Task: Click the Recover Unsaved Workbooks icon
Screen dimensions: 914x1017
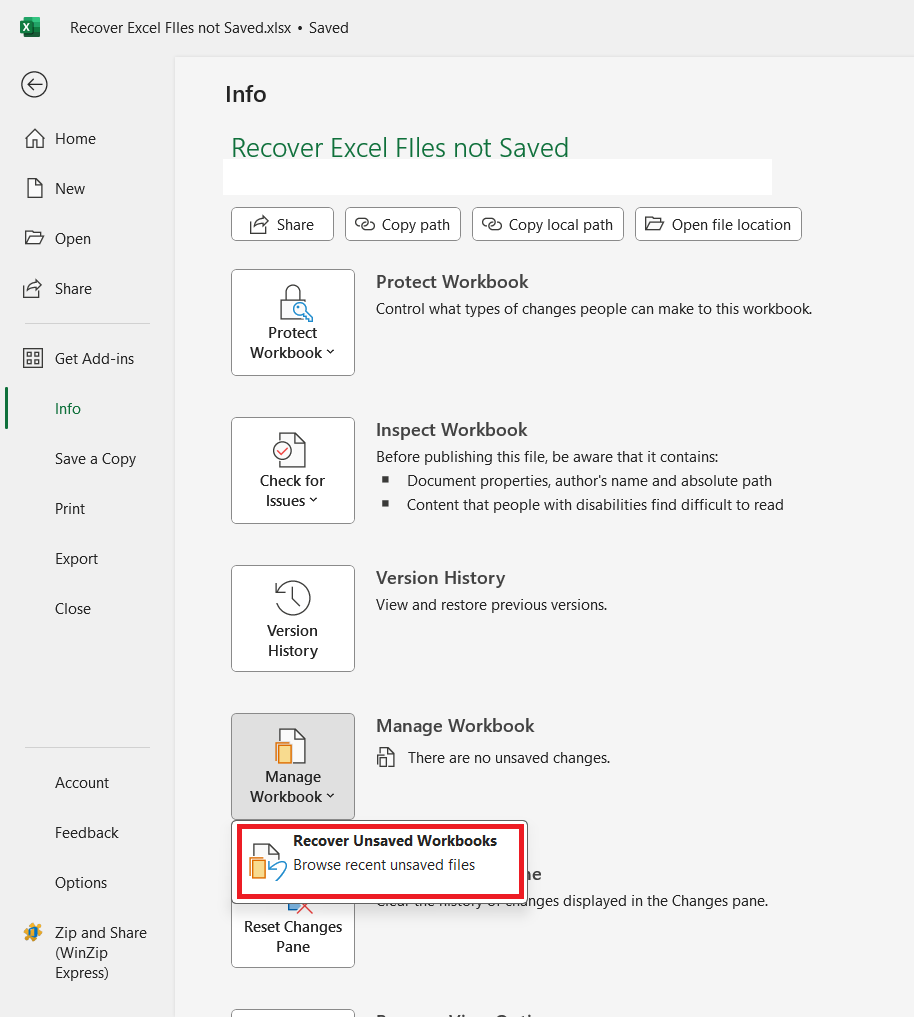Action: coord(267,861)
